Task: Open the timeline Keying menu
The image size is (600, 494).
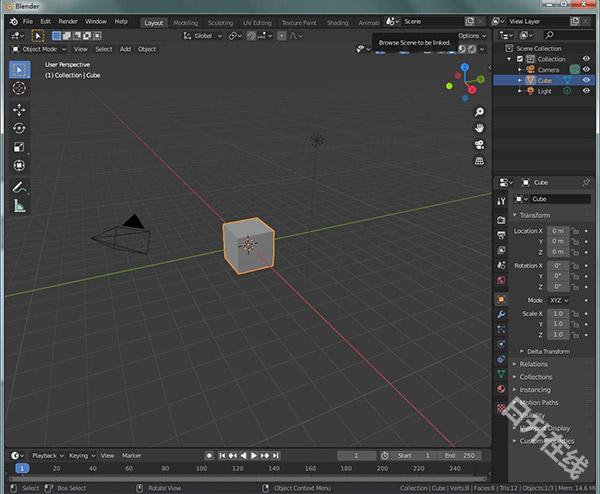Action: click(x=82, y=455)
